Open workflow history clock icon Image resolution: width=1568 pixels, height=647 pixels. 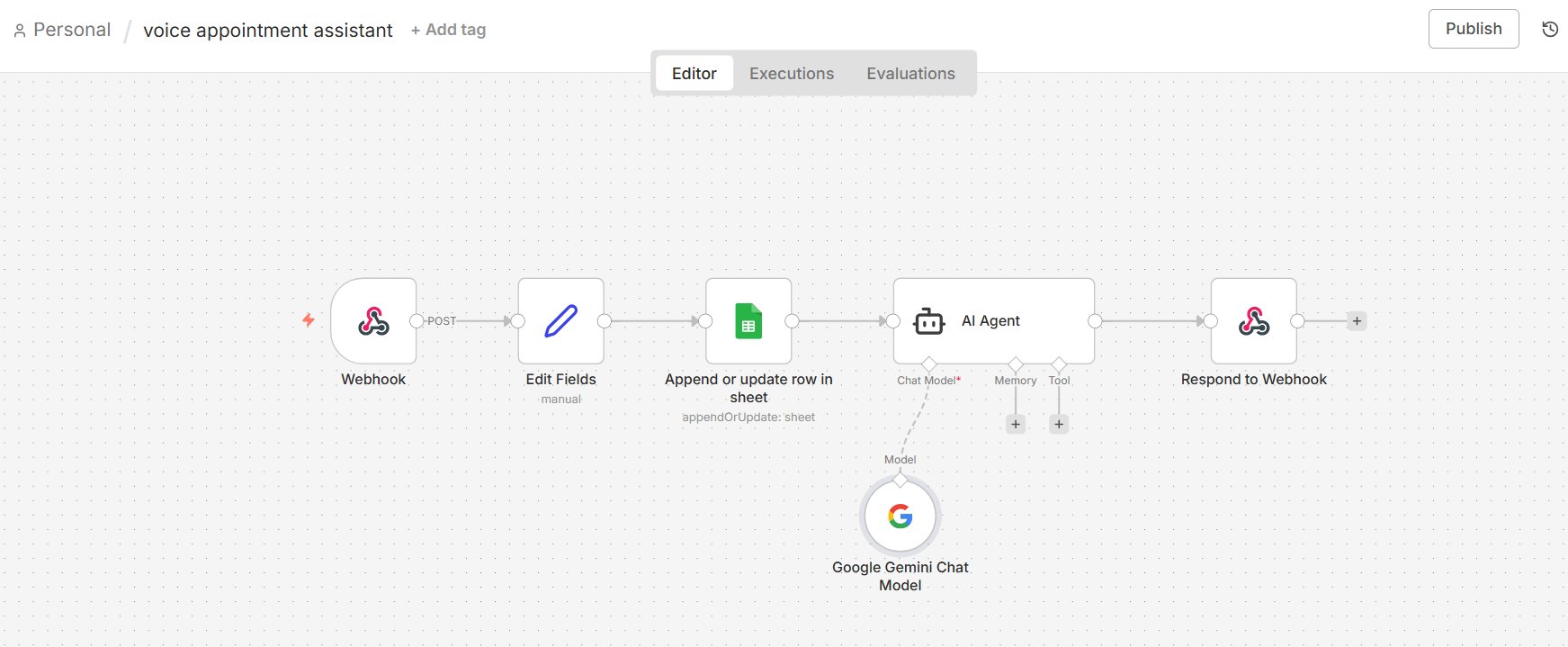click(1550, 29)
